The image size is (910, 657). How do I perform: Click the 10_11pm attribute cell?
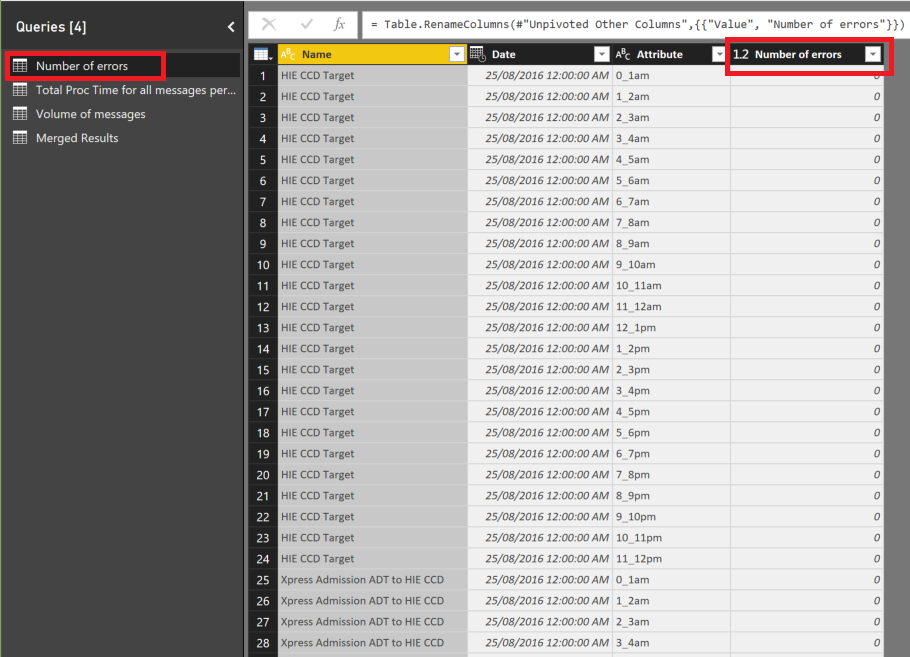[x=671, y=538]
